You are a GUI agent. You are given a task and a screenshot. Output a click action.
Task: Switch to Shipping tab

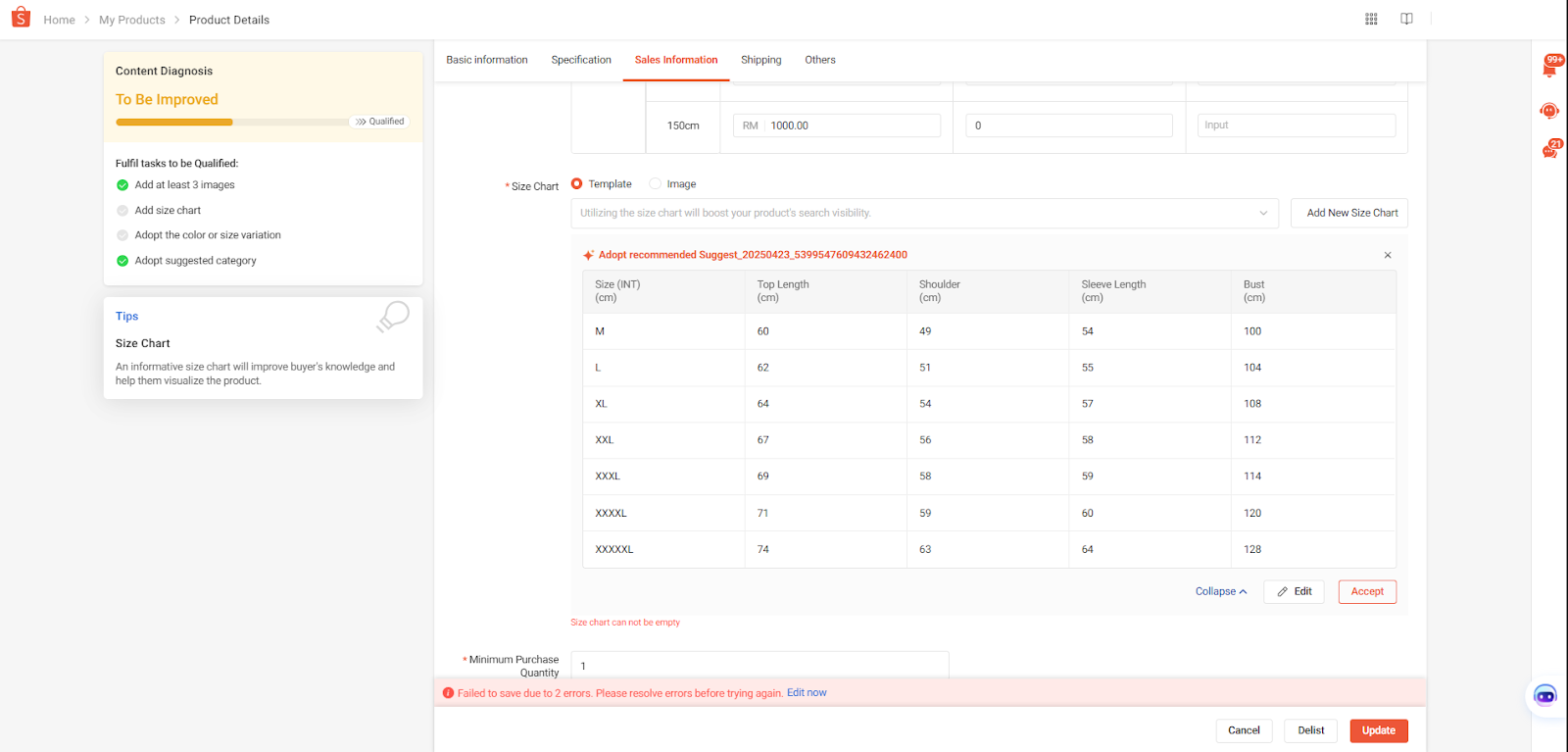point(761,60)
